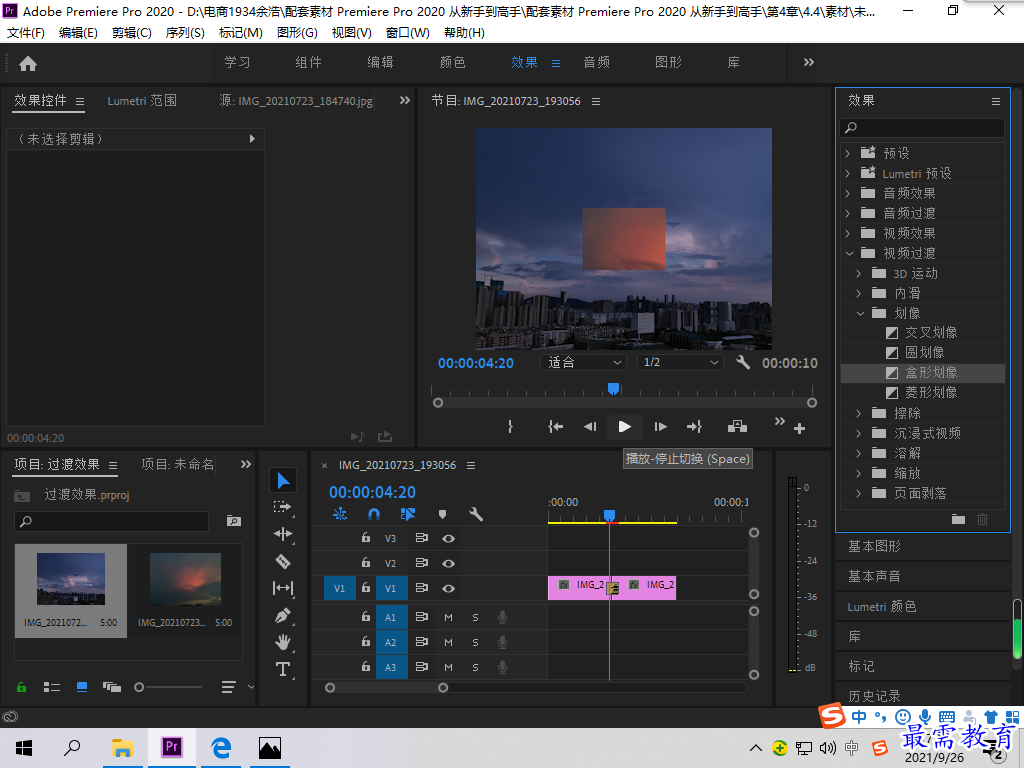The width and height of the screenshot is (1024, 768).
Task: Open the zoom level dropdown
Action: 583,362
